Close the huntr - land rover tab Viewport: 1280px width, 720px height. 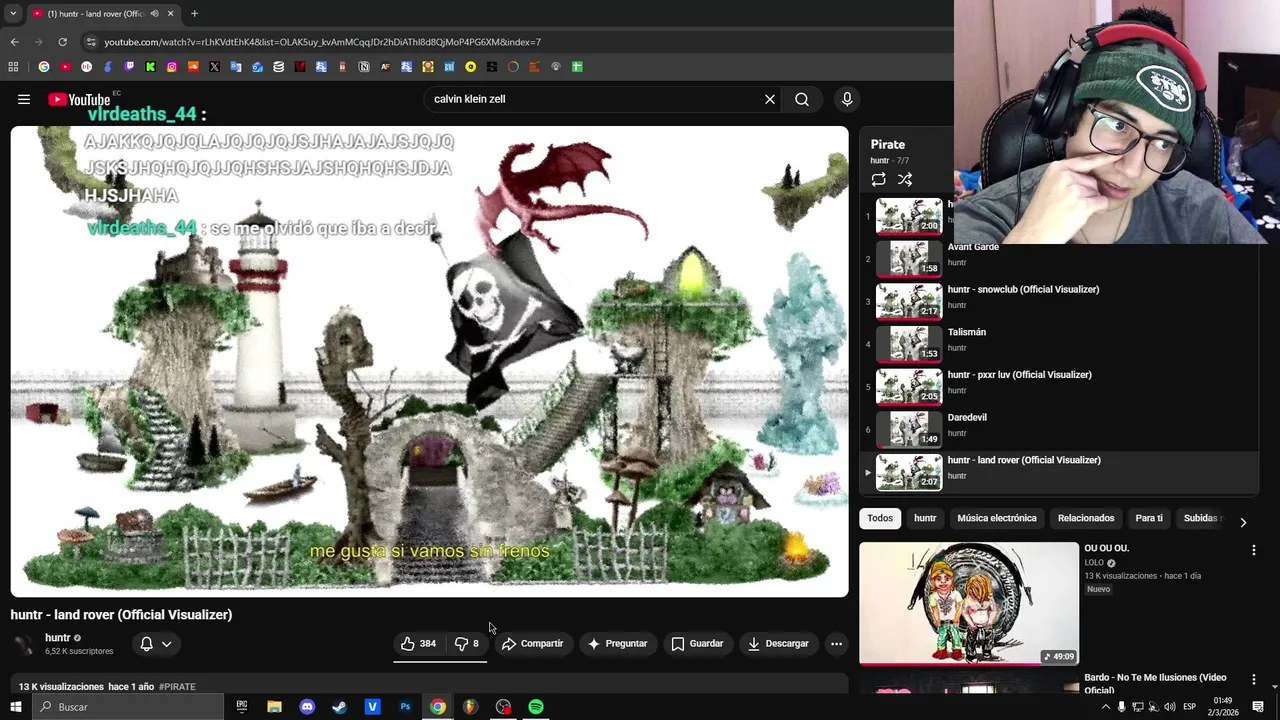point(170,14)
